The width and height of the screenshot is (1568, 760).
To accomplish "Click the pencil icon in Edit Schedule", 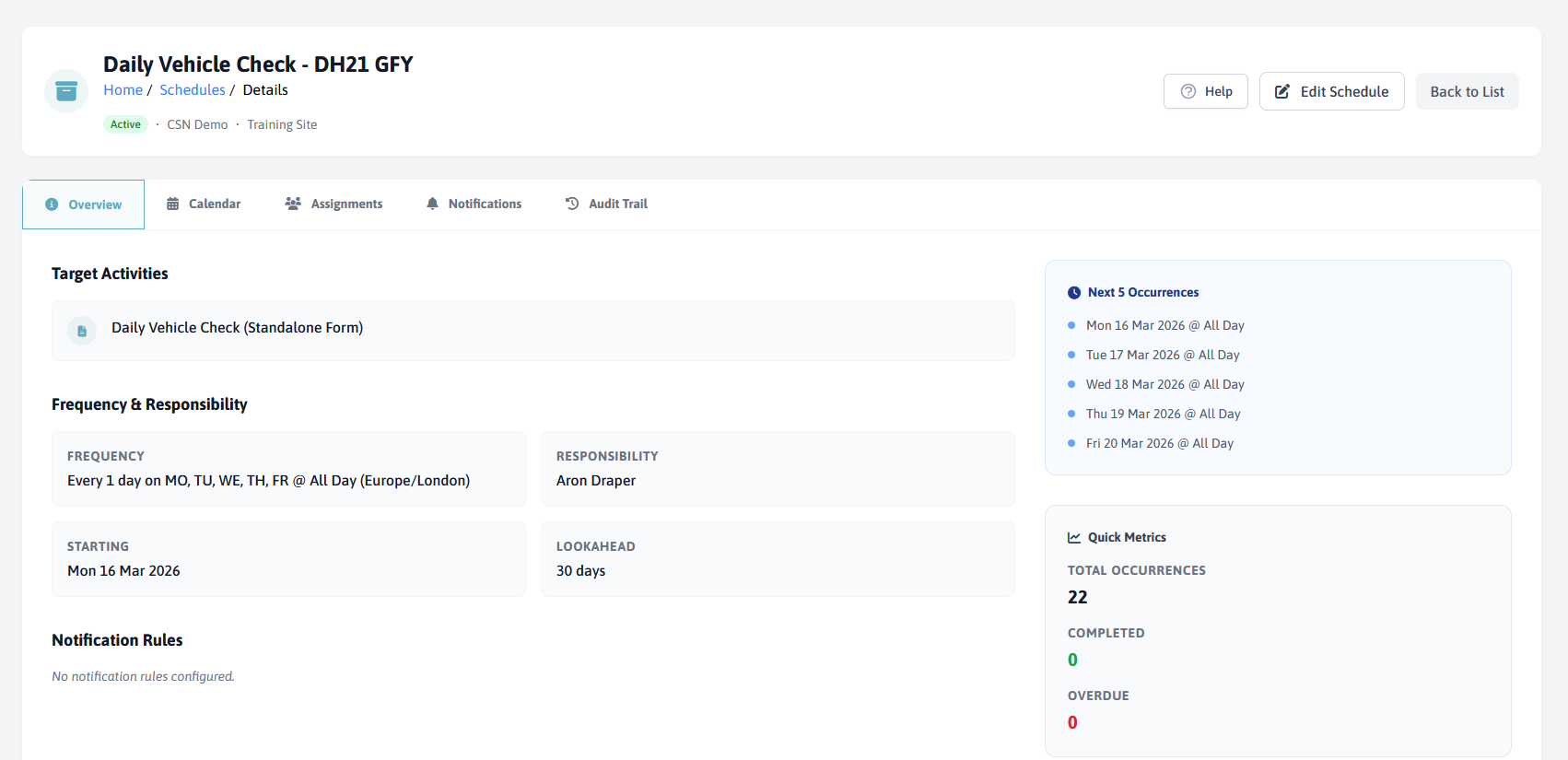I will (x=1281, y=92).
